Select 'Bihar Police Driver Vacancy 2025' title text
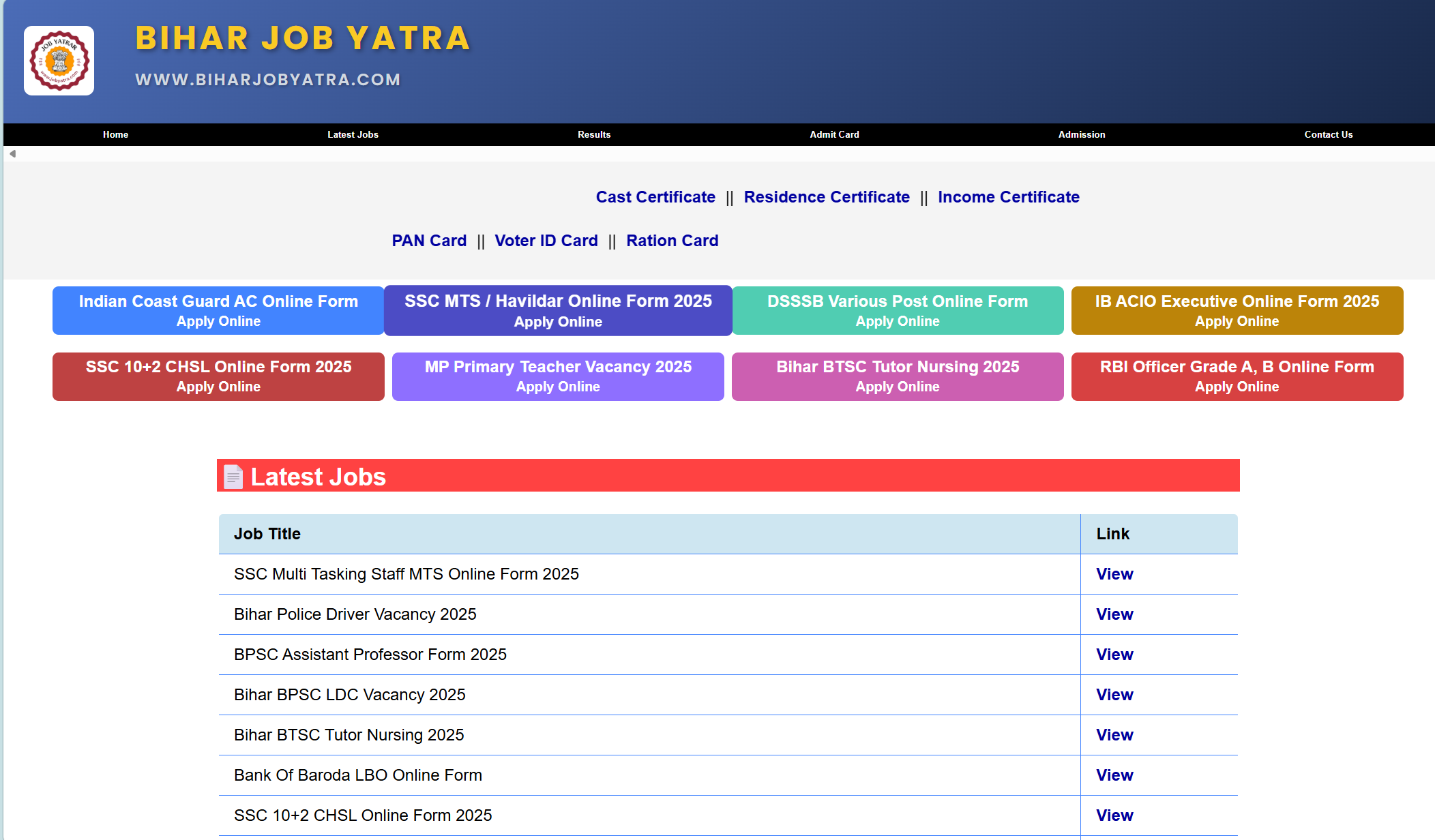 click(x=355, y=614)
